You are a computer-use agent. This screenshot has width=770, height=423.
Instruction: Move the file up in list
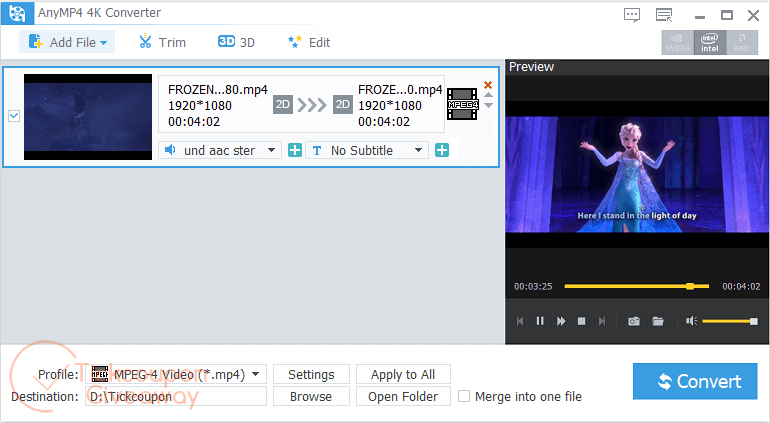point(488,95)
